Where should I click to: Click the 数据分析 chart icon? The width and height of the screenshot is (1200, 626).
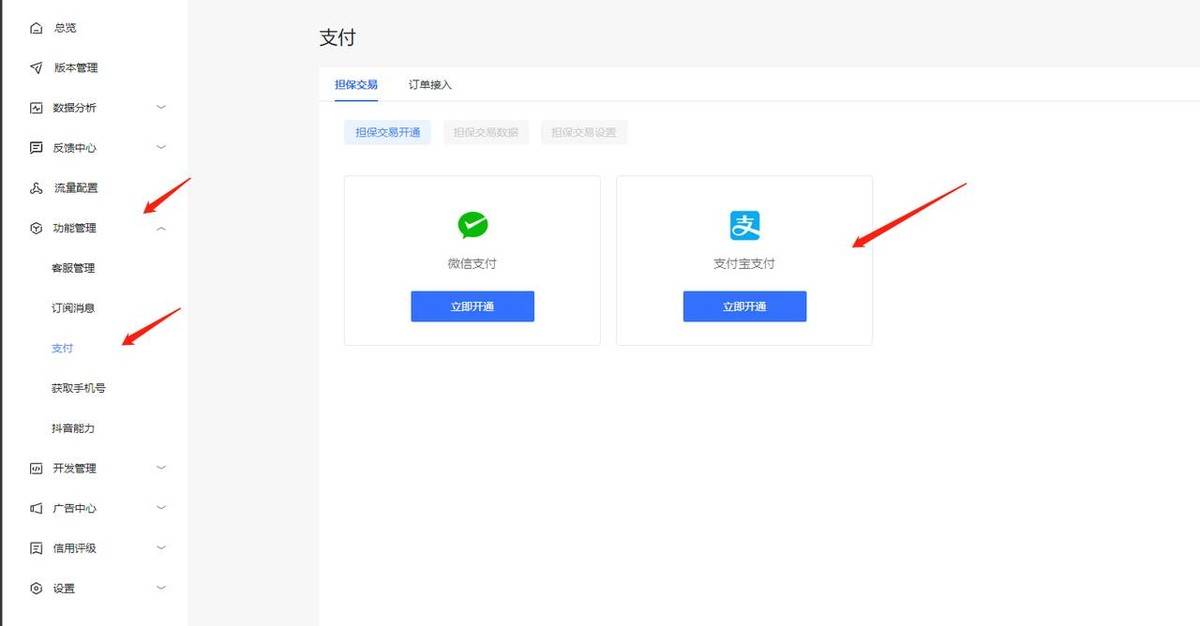[x=36, y=108]
